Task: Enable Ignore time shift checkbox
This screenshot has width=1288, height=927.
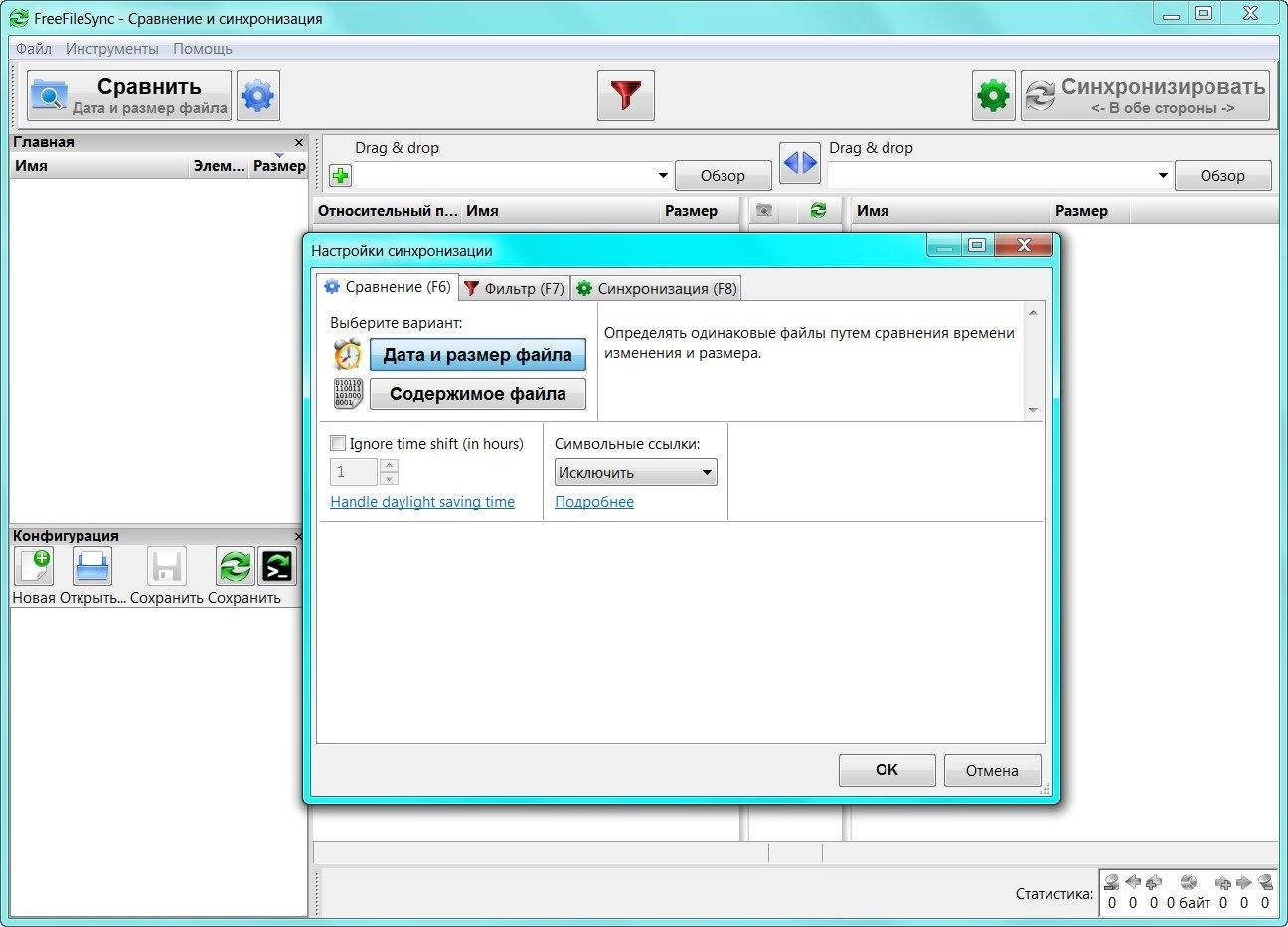Action: pos(338,444)
